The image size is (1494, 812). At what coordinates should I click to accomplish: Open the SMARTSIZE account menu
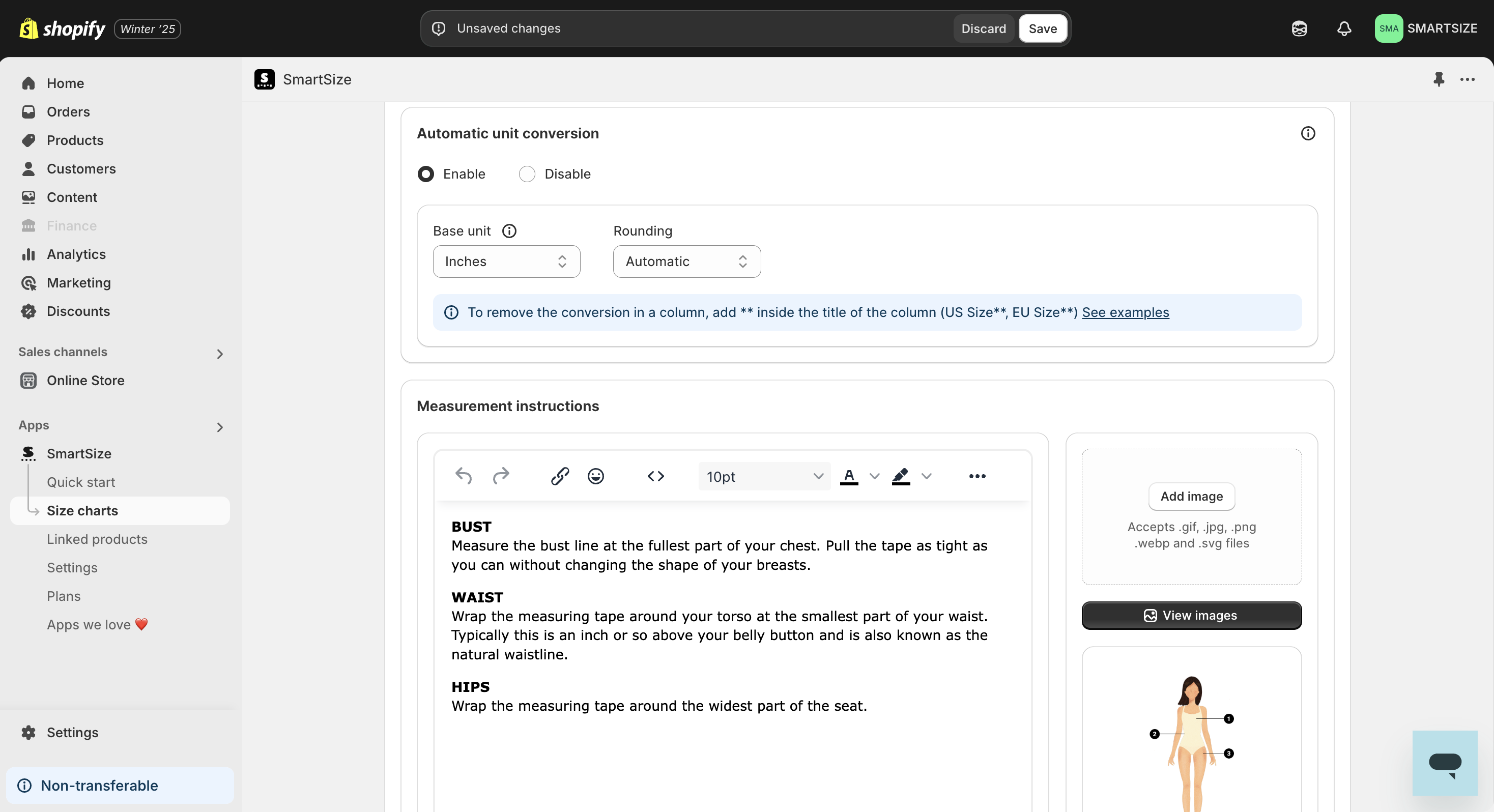point(1426,28)
